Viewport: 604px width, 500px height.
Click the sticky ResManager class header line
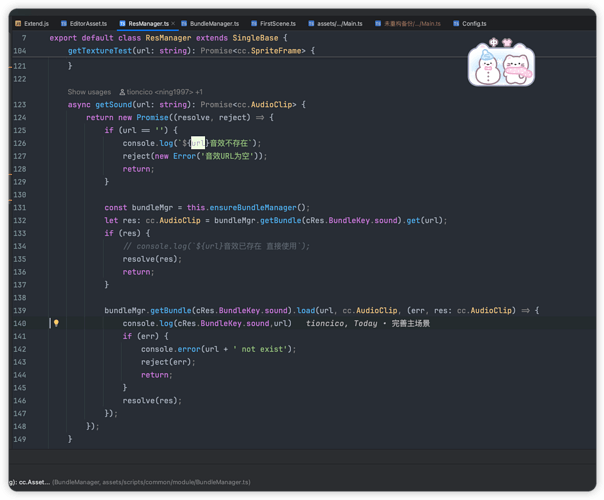[x=168, y=38]
